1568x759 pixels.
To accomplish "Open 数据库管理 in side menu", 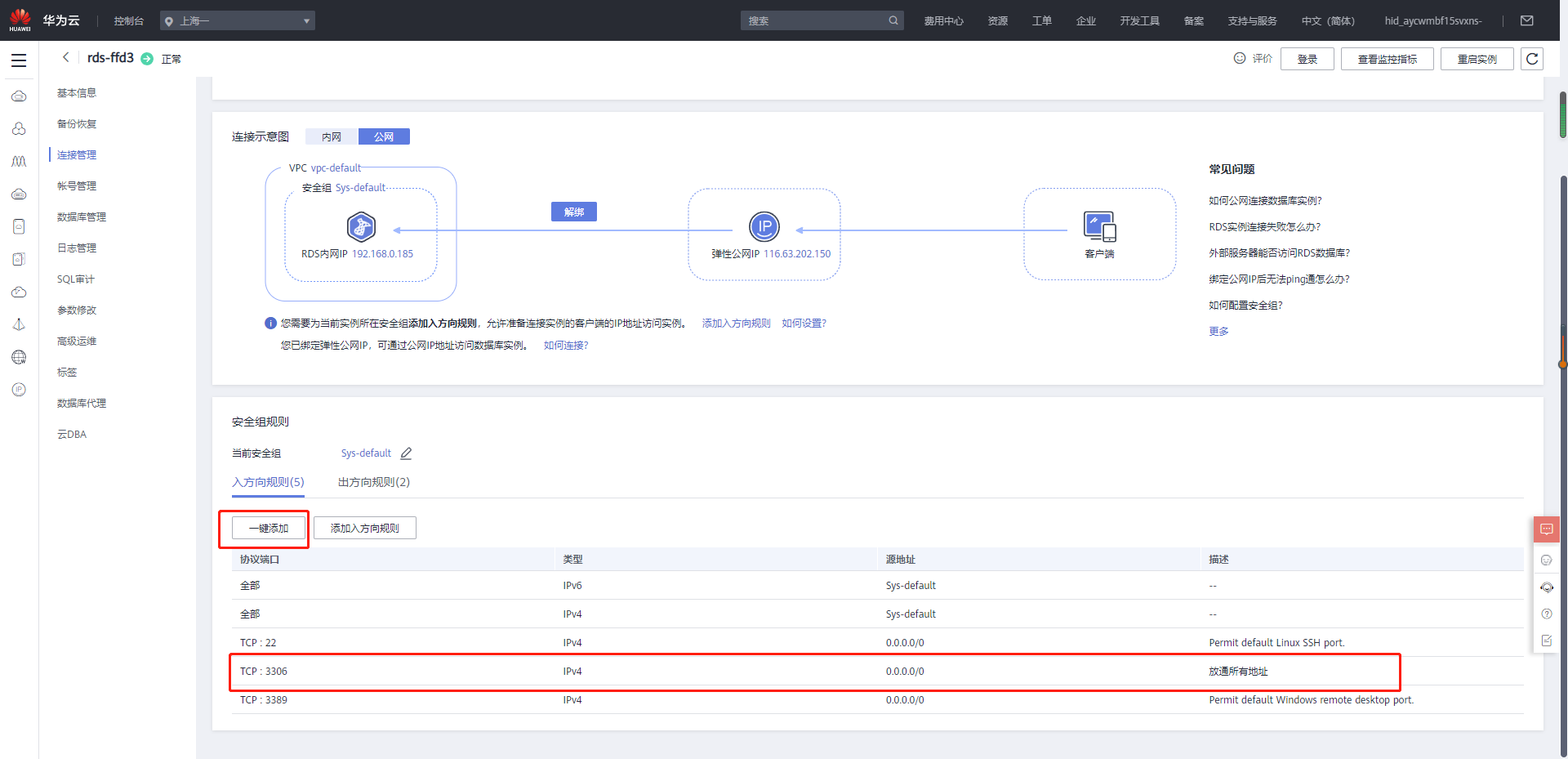I will click(x=82, y=217).
